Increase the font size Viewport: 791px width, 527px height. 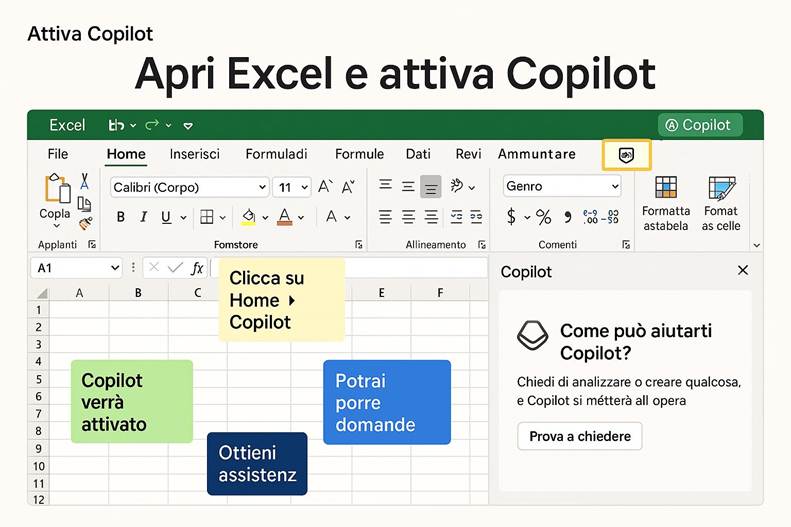tap(325, 187)
